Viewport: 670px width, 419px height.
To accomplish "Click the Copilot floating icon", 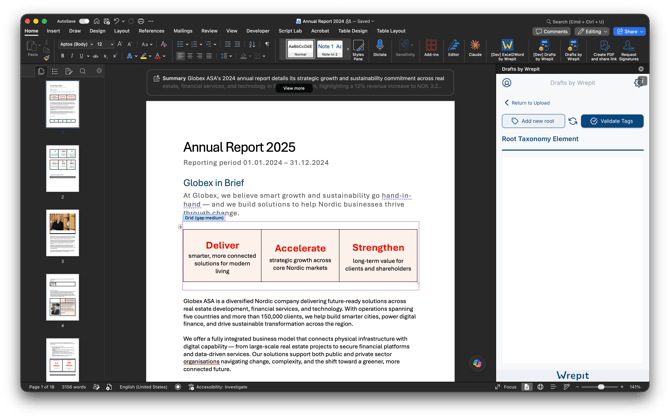I will (477, 363).
